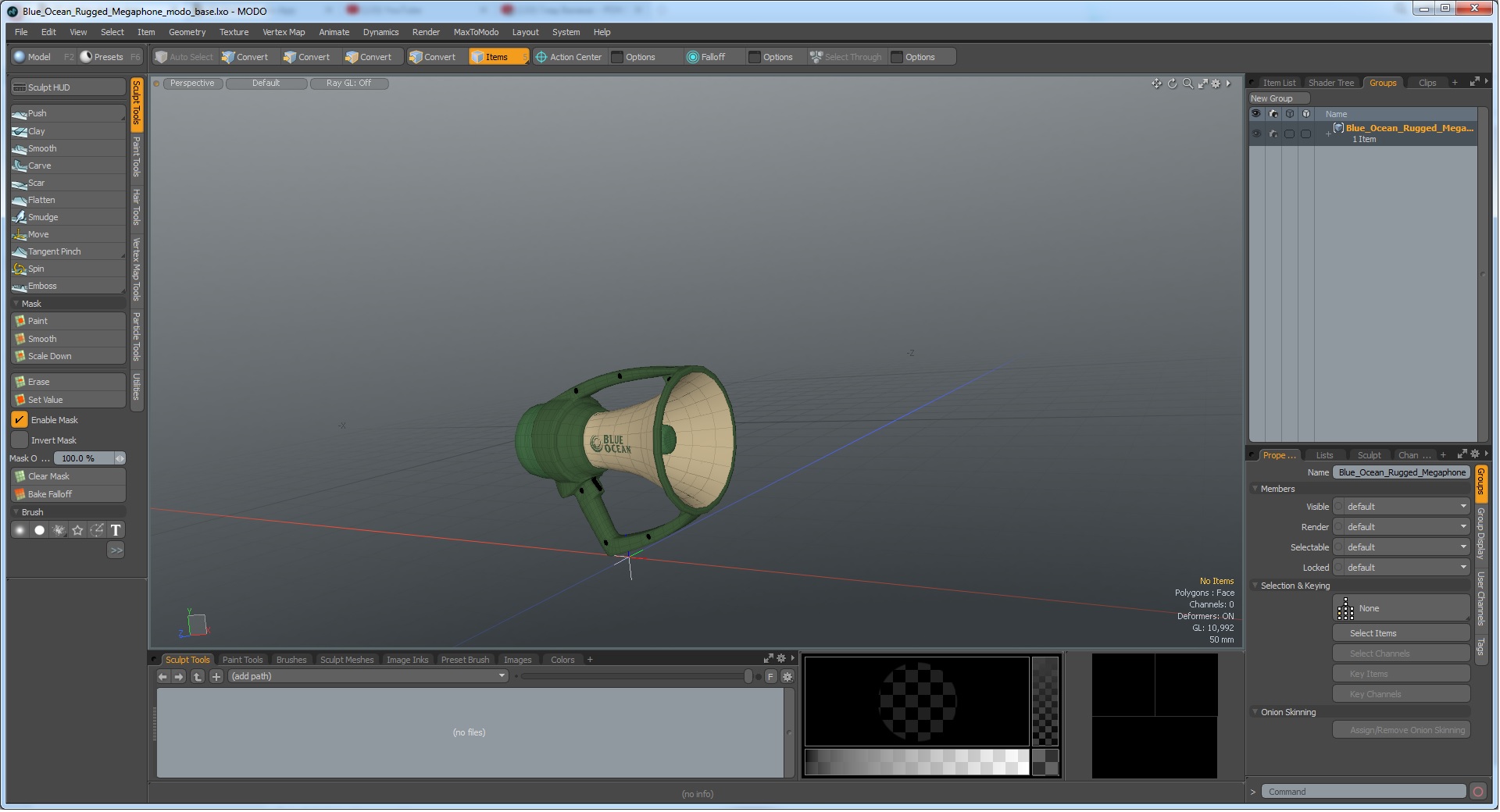The height and width of the screenshot is (812, 1500).
Task: Switch to the Item List tab
Action: coord(1279,83)
